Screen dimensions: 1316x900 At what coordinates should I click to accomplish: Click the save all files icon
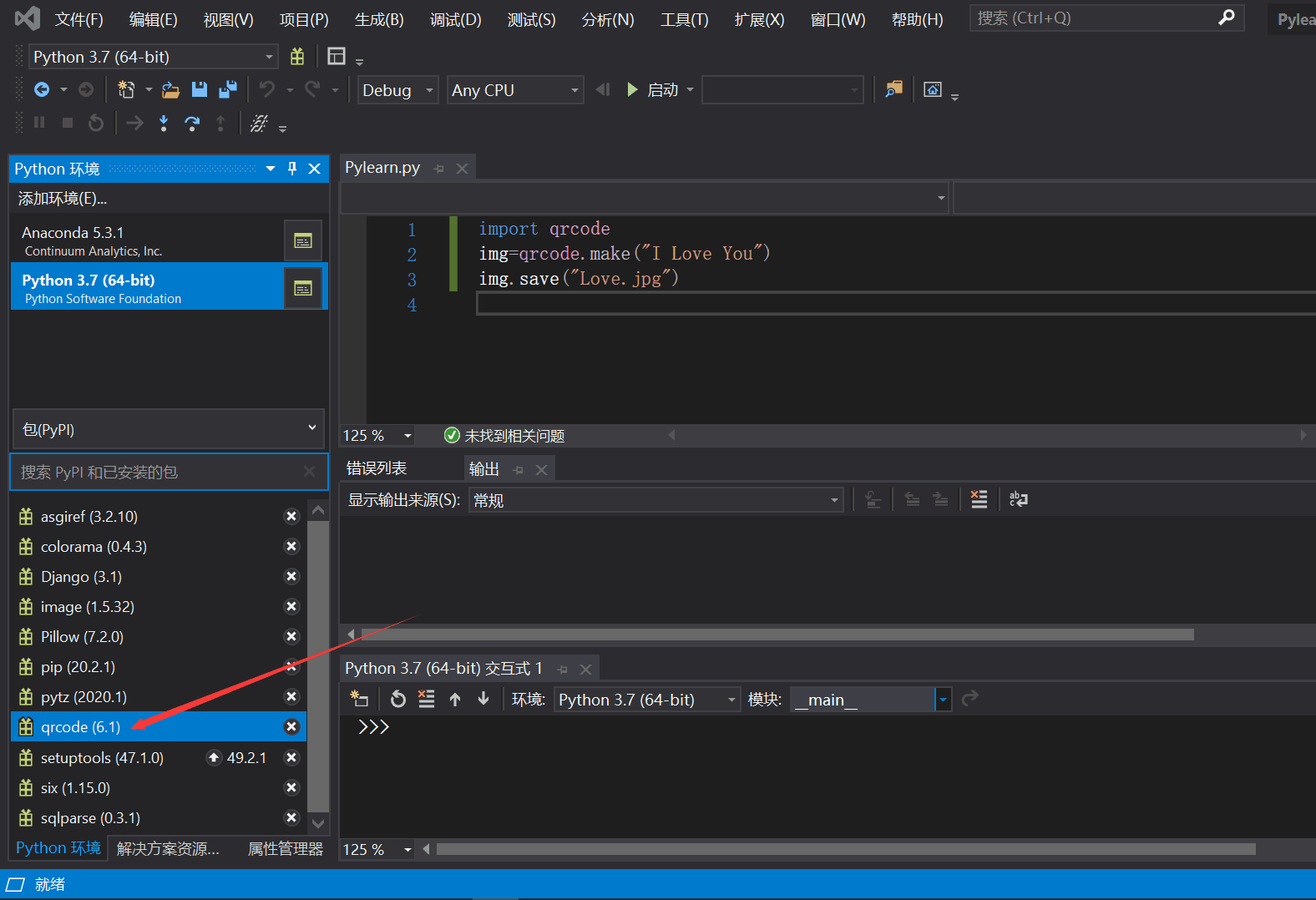click(228, 89)
